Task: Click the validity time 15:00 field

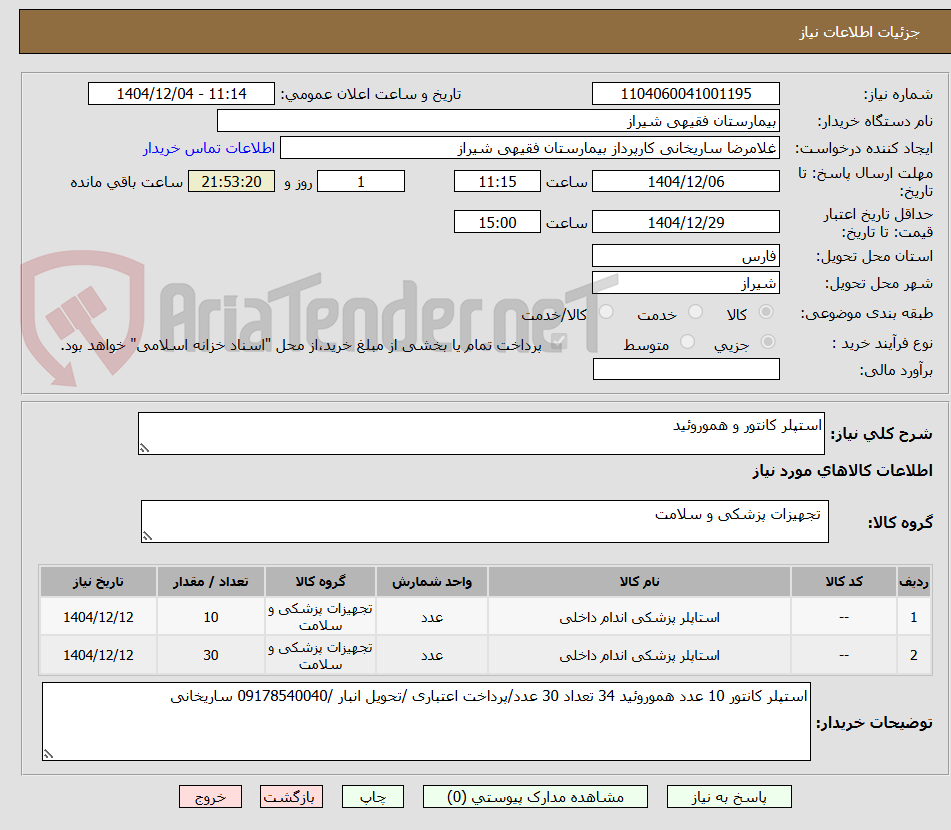Action: pyautogui.click(x=497, y=222)
